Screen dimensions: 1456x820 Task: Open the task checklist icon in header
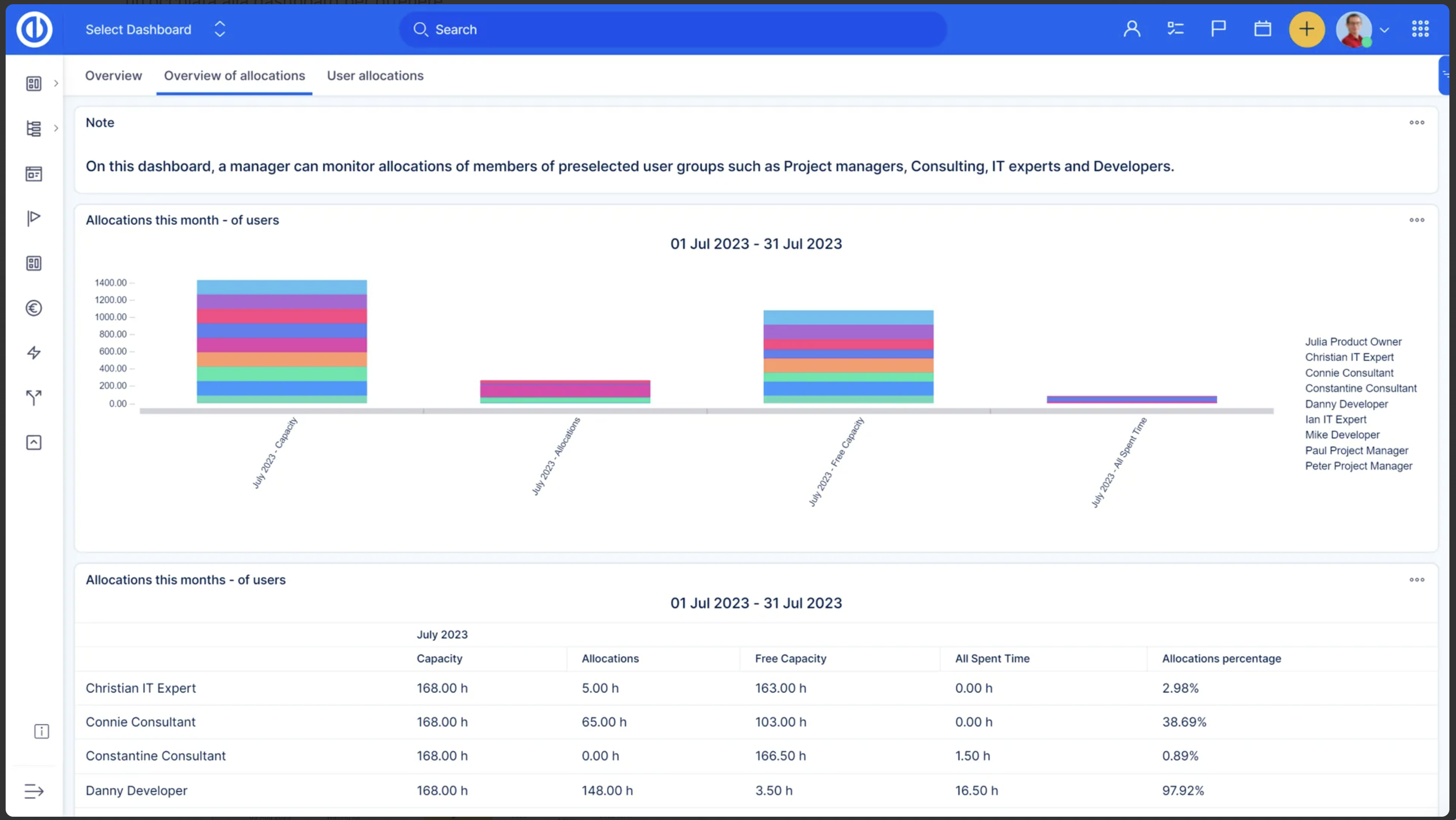[1176, 29]
